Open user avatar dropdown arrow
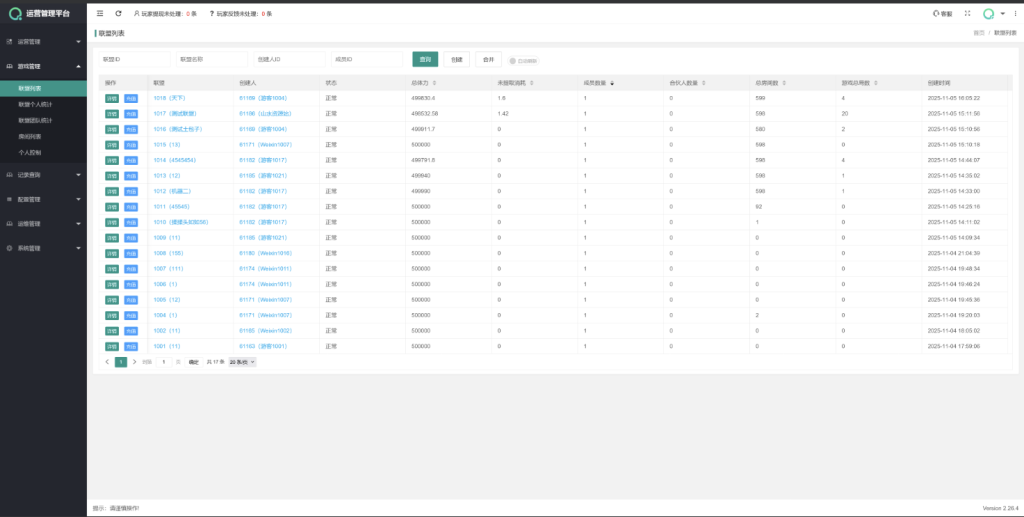The image size is (1024, 517). point(1002,13)
